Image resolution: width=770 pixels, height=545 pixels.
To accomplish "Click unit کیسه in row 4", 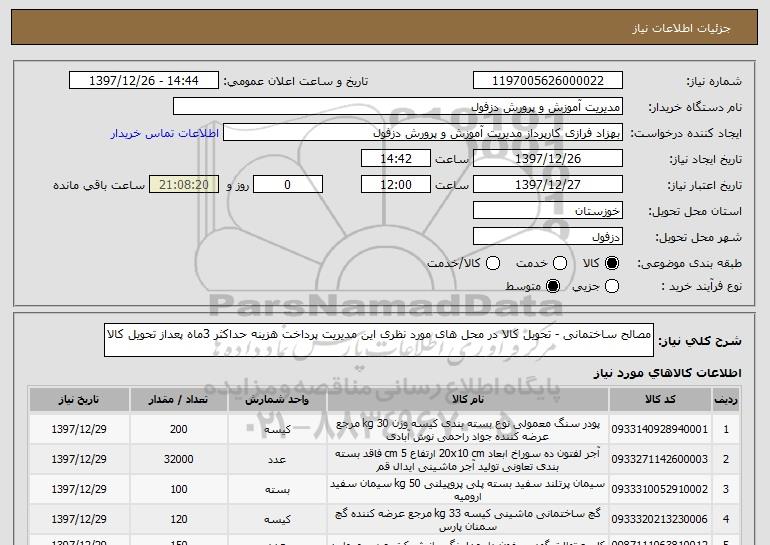I will pos(277,519).
